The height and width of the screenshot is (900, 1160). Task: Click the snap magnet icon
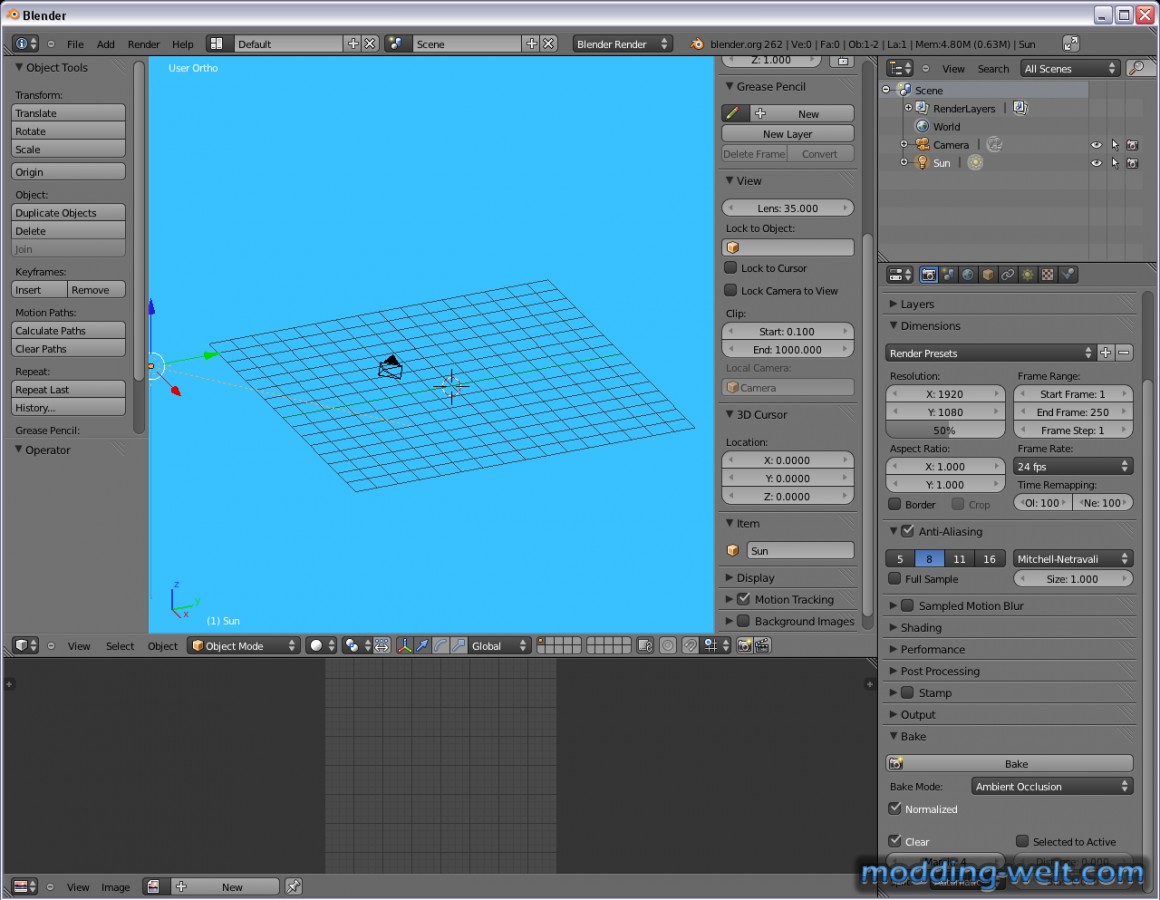[689, 646]
